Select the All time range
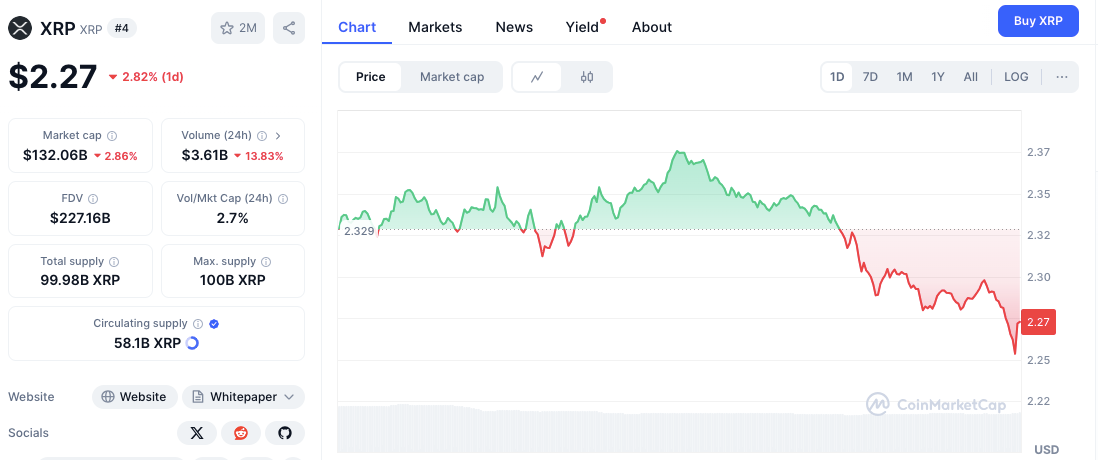Viewport: 1098px width, 460px height. (x=971, y=77)
